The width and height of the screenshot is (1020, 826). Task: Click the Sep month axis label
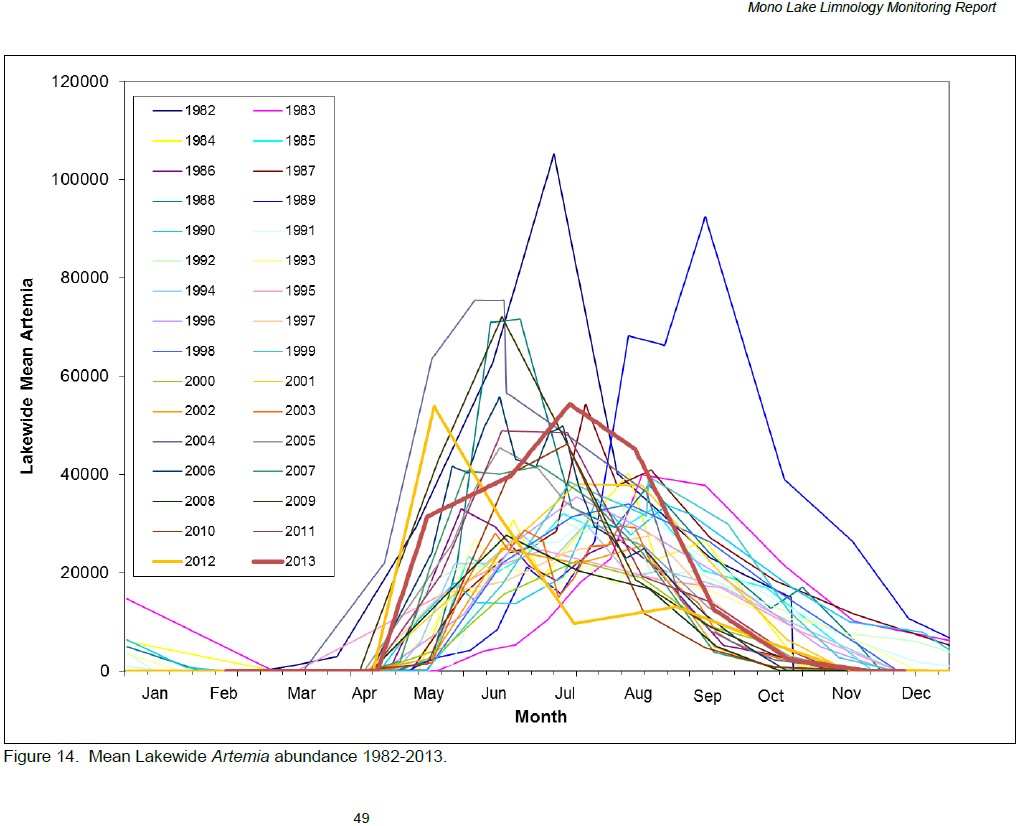[x=707, y=696]
